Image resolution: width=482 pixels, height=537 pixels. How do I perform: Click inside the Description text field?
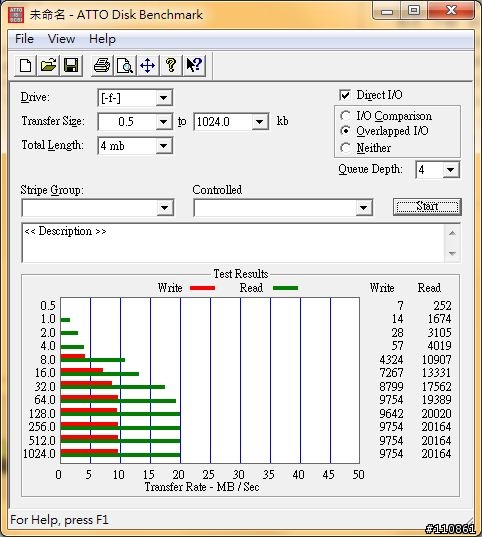click(x=233, y=243)
